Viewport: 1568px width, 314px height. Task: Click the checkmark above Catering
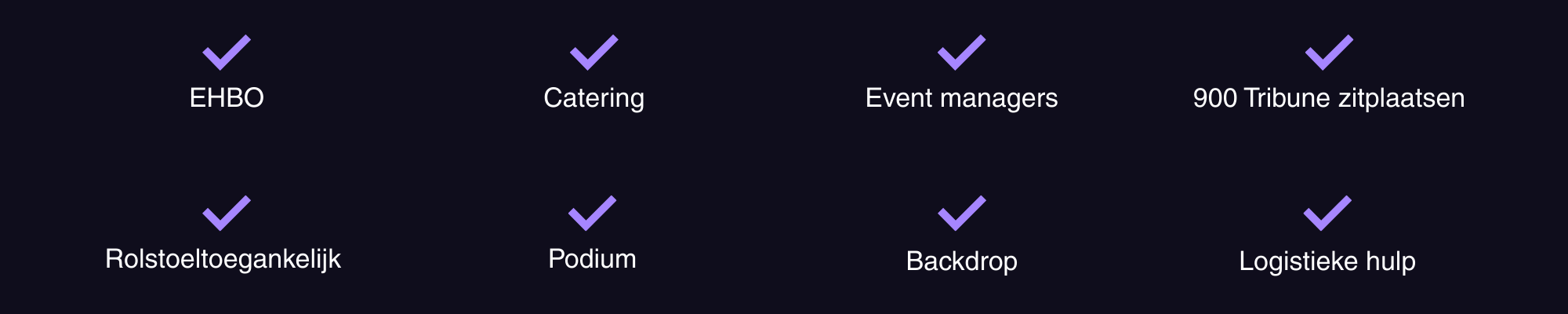click(x=593, y=53)
